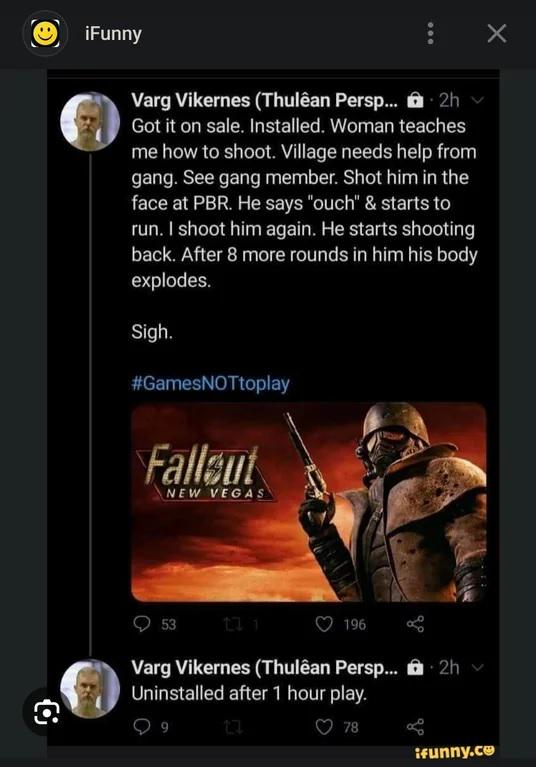Like the tweet with 196 likes
This screenshot has width=536, height=767.
click(x=324, y=624)
